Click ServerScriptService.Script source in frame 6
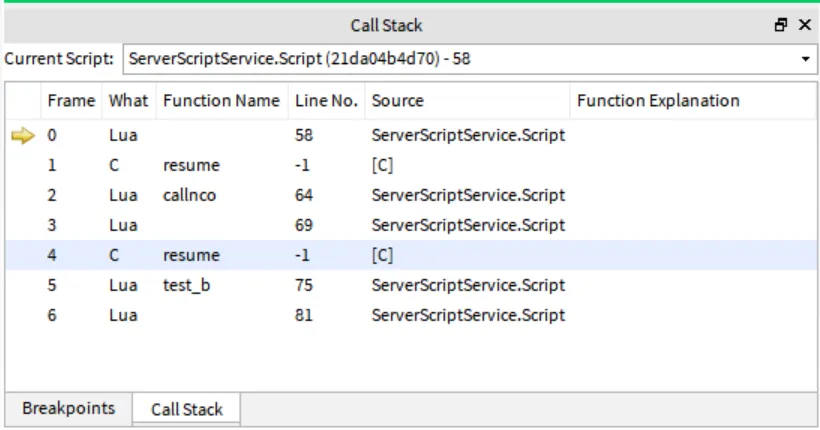The height and width of the screenshot is (430, 820). (469, 315)
